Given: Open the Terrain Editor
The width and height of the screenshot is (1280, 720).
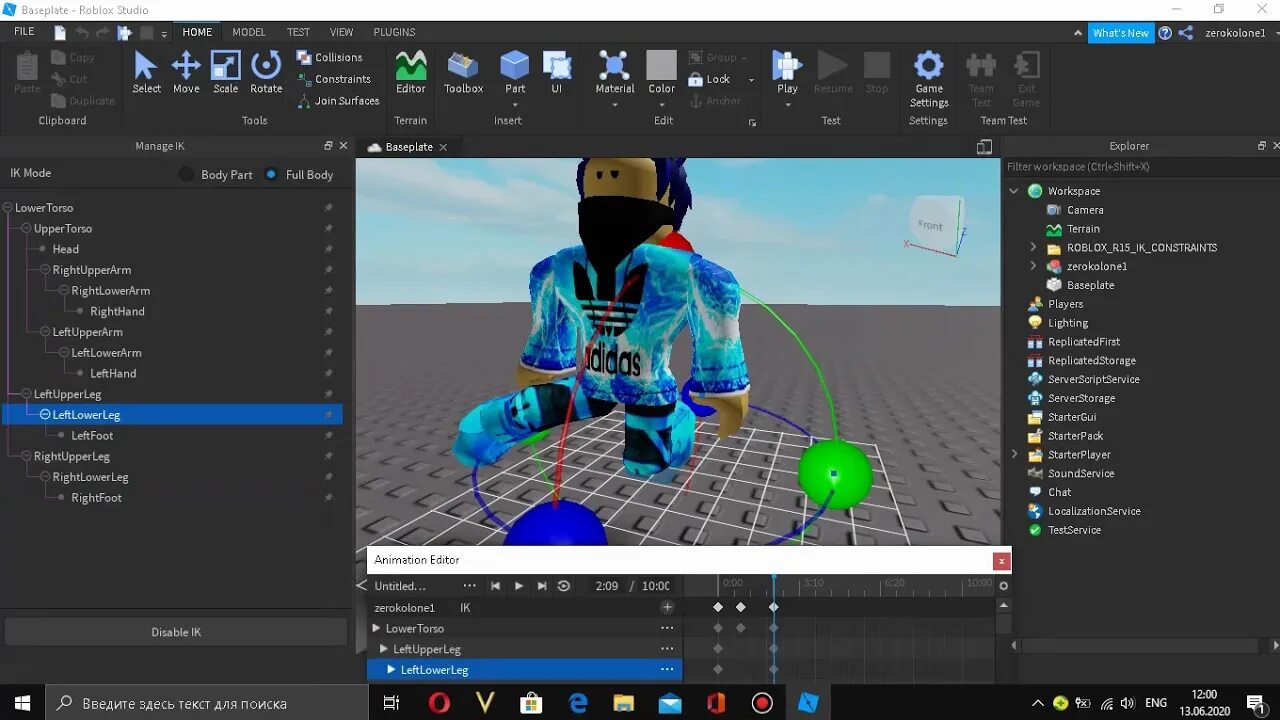Looking at the screenshot, I should tap(411, 73).
